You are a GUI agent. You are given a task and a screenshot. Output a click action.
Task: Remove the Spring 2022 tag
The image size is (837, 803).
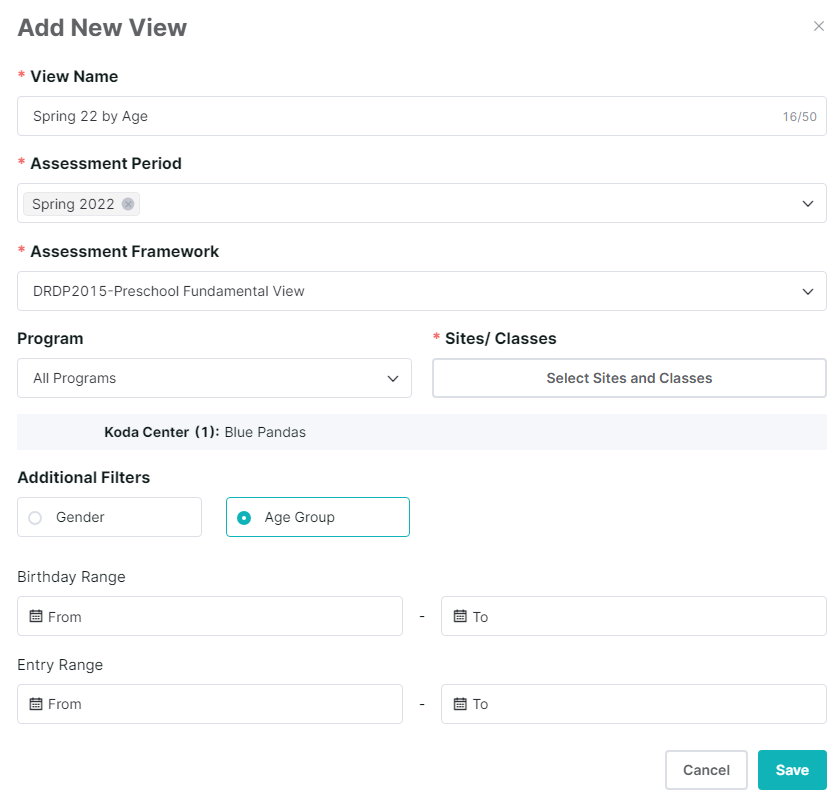click(x=128, y=204)
